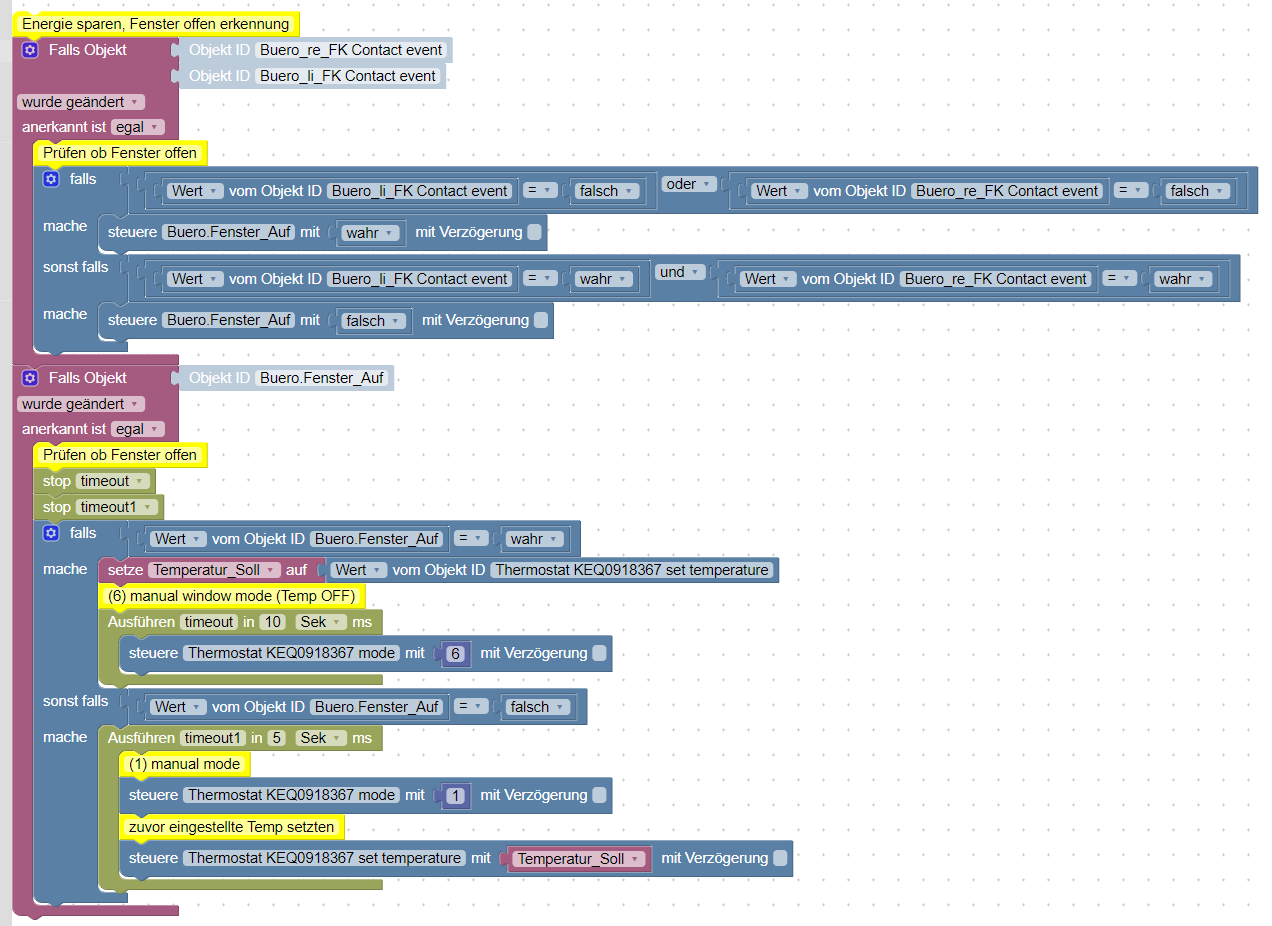Edit the delay value 5 in Ausführen timeout1
1272x926 pixels.
point(277,738)
